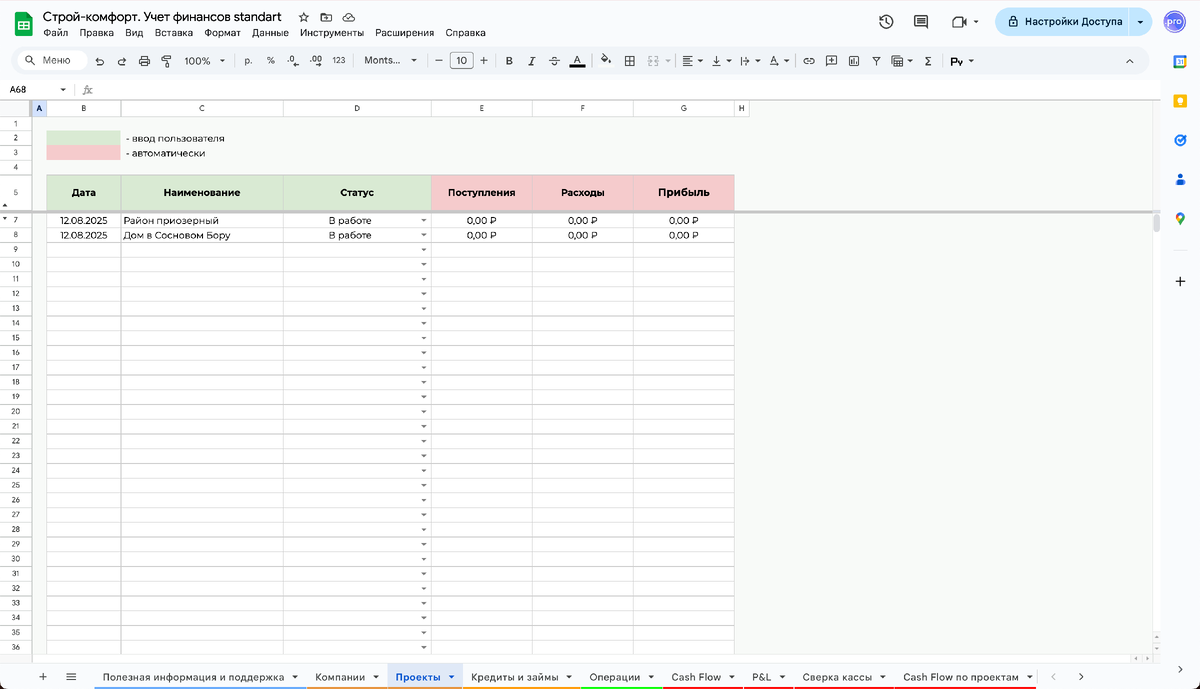Toggle italic formatting
Screen dimensions: 1200x689
pyautogui.click(x=531, y=61)
